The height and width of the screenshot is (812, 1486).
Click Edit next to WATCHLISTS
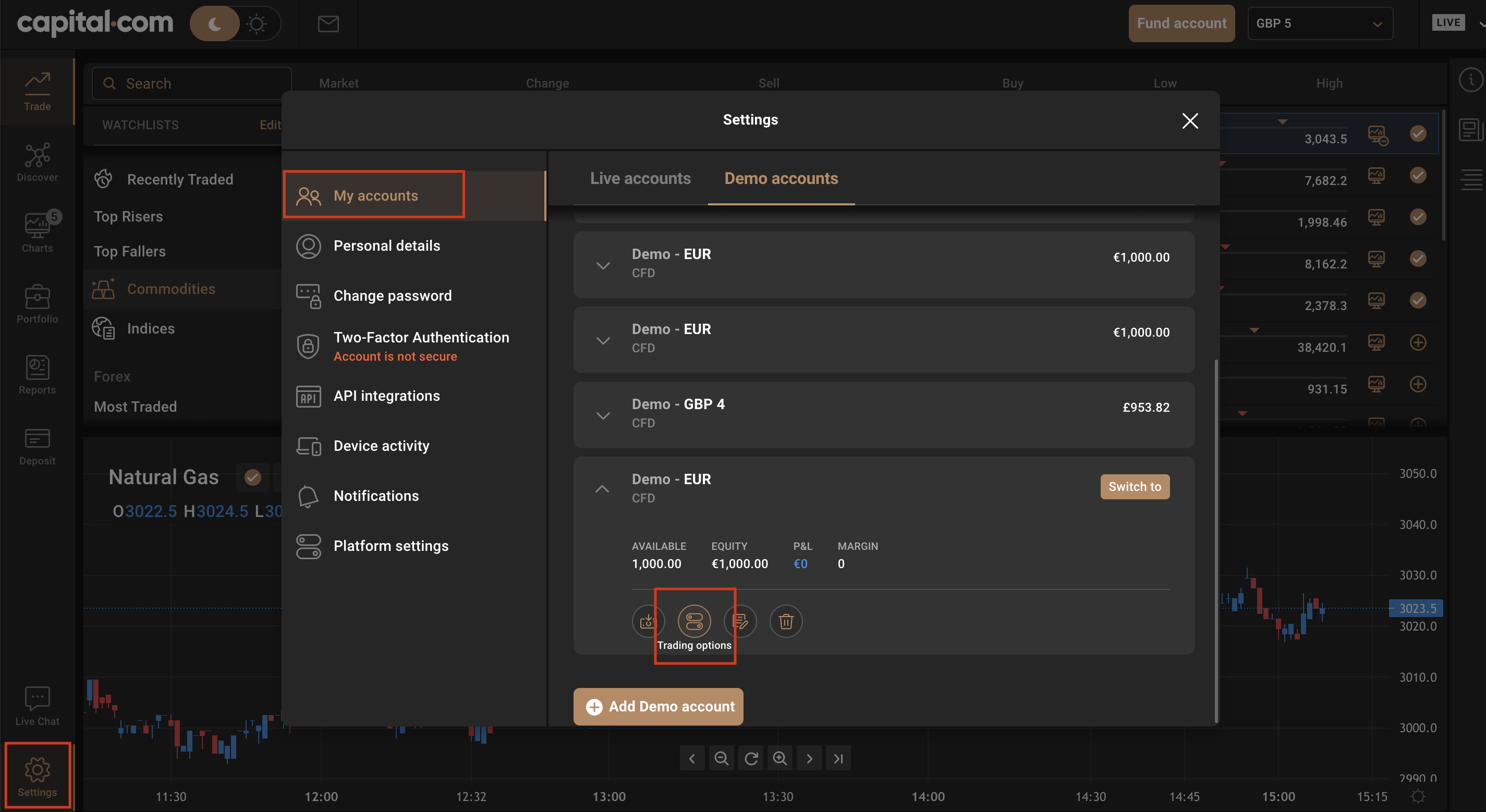pos(270,125)
